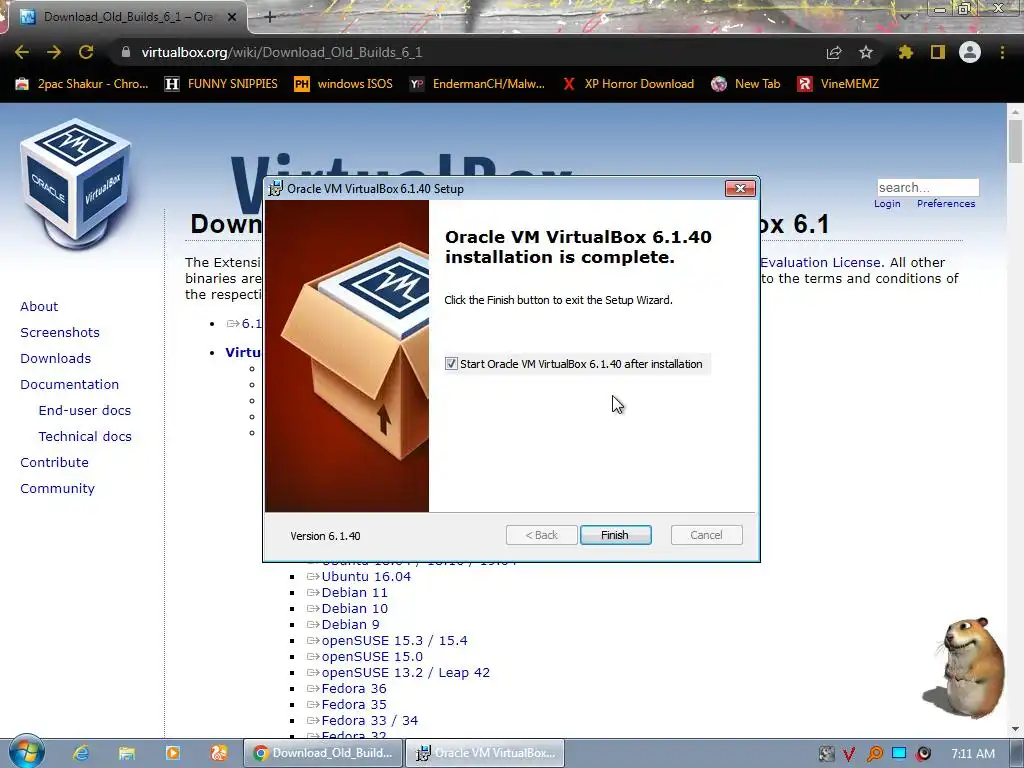Screen dimensions: 1024x768
Task: Open New Tab bookmark
Action: 746,84
